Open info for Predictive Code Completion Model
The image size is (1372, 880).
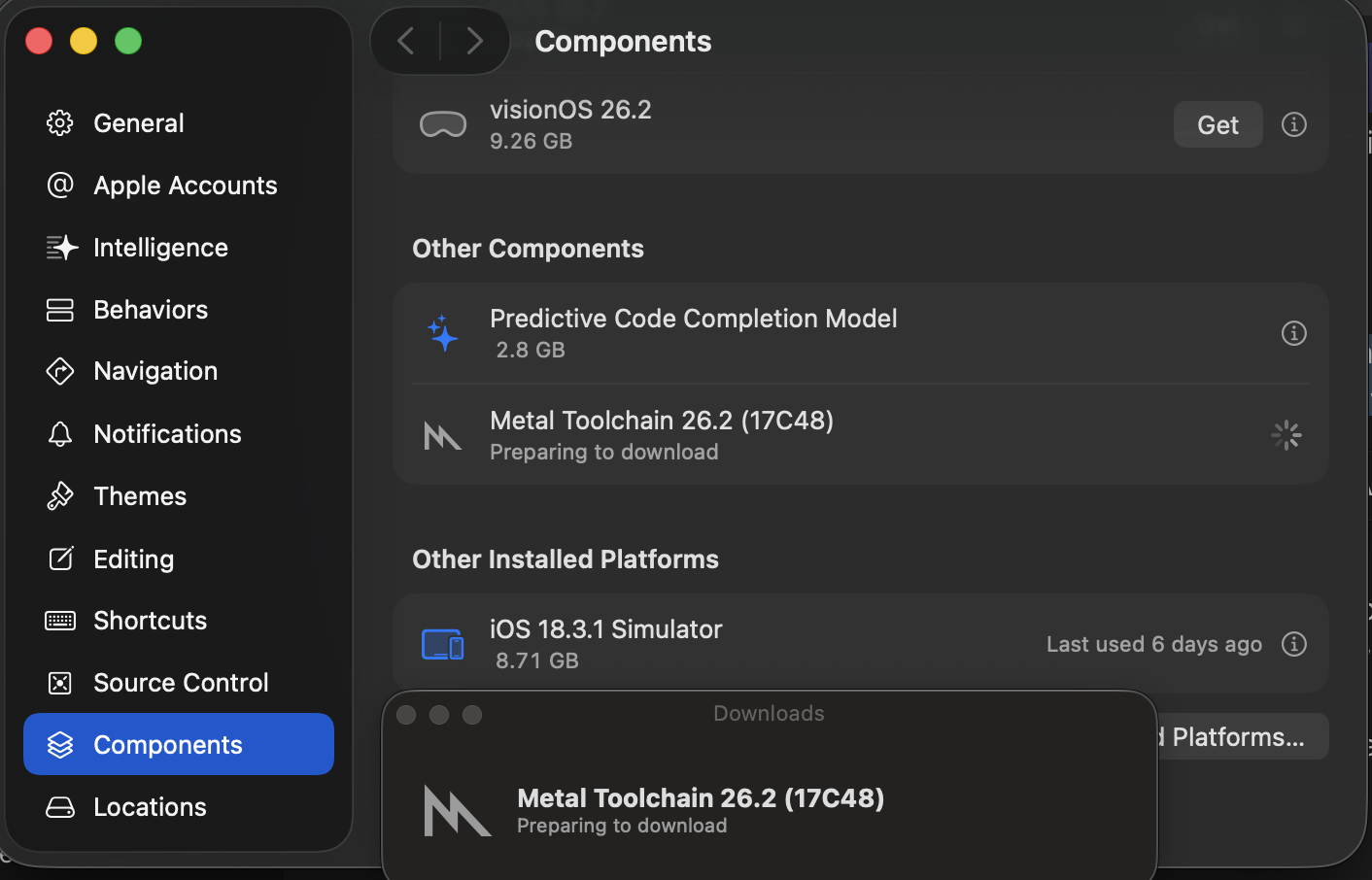(1293, 333)
